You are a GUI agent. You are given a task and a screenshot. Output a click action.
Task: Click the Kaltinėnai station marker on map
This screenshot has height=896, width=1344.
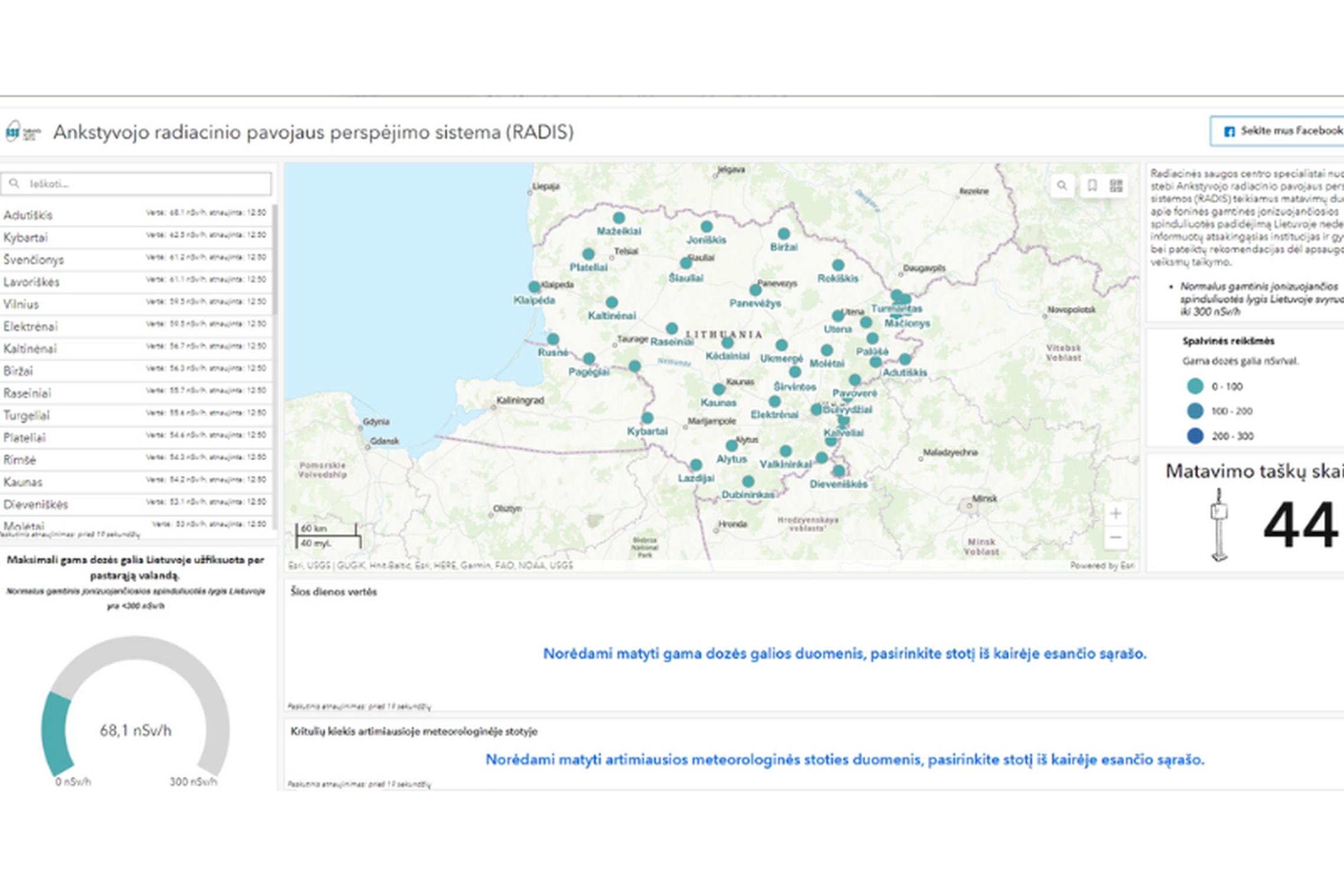tap(612, 302)
